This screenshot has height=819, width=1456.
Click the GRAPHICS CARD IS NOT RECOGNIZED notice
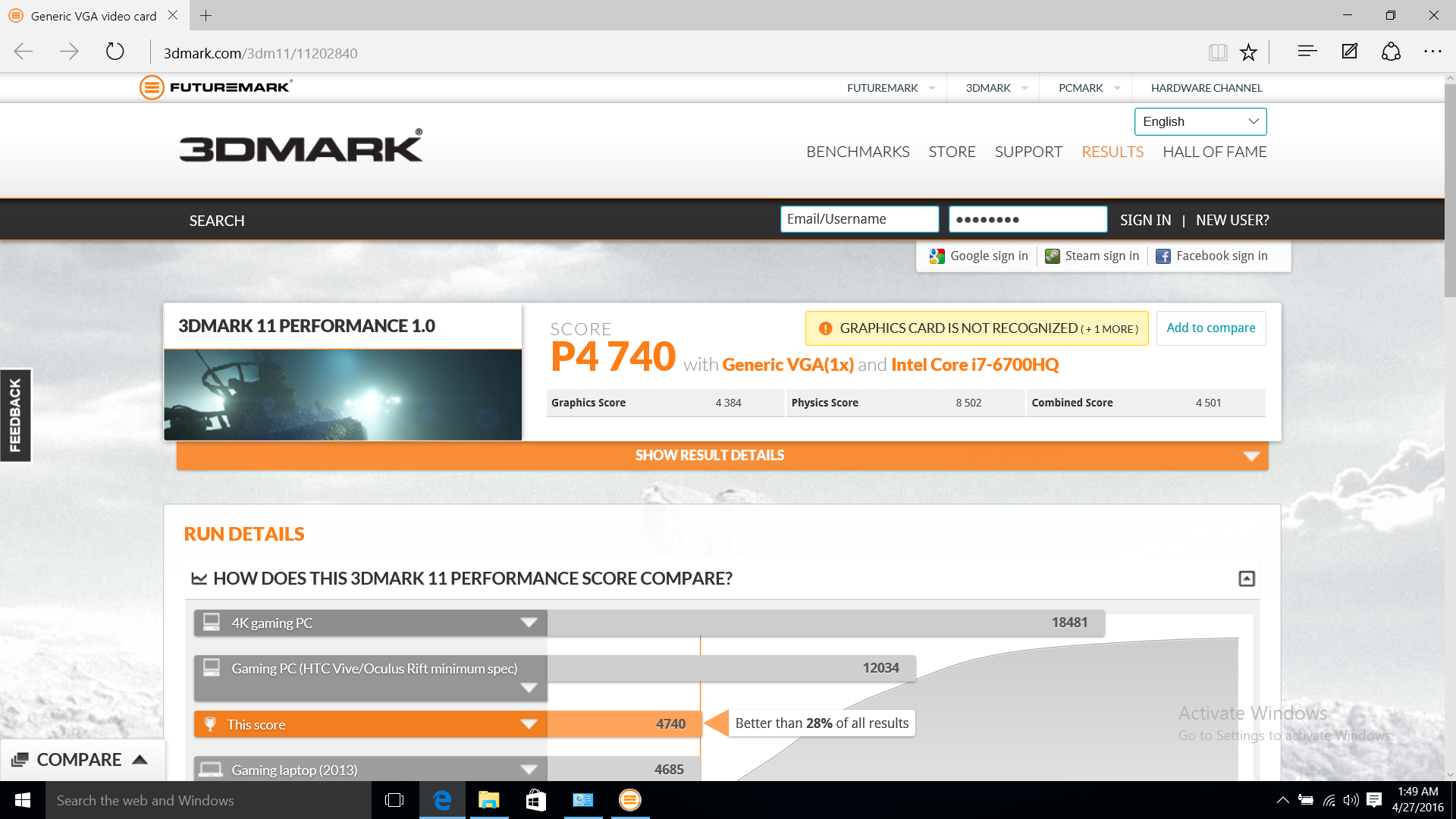(977, 328)
